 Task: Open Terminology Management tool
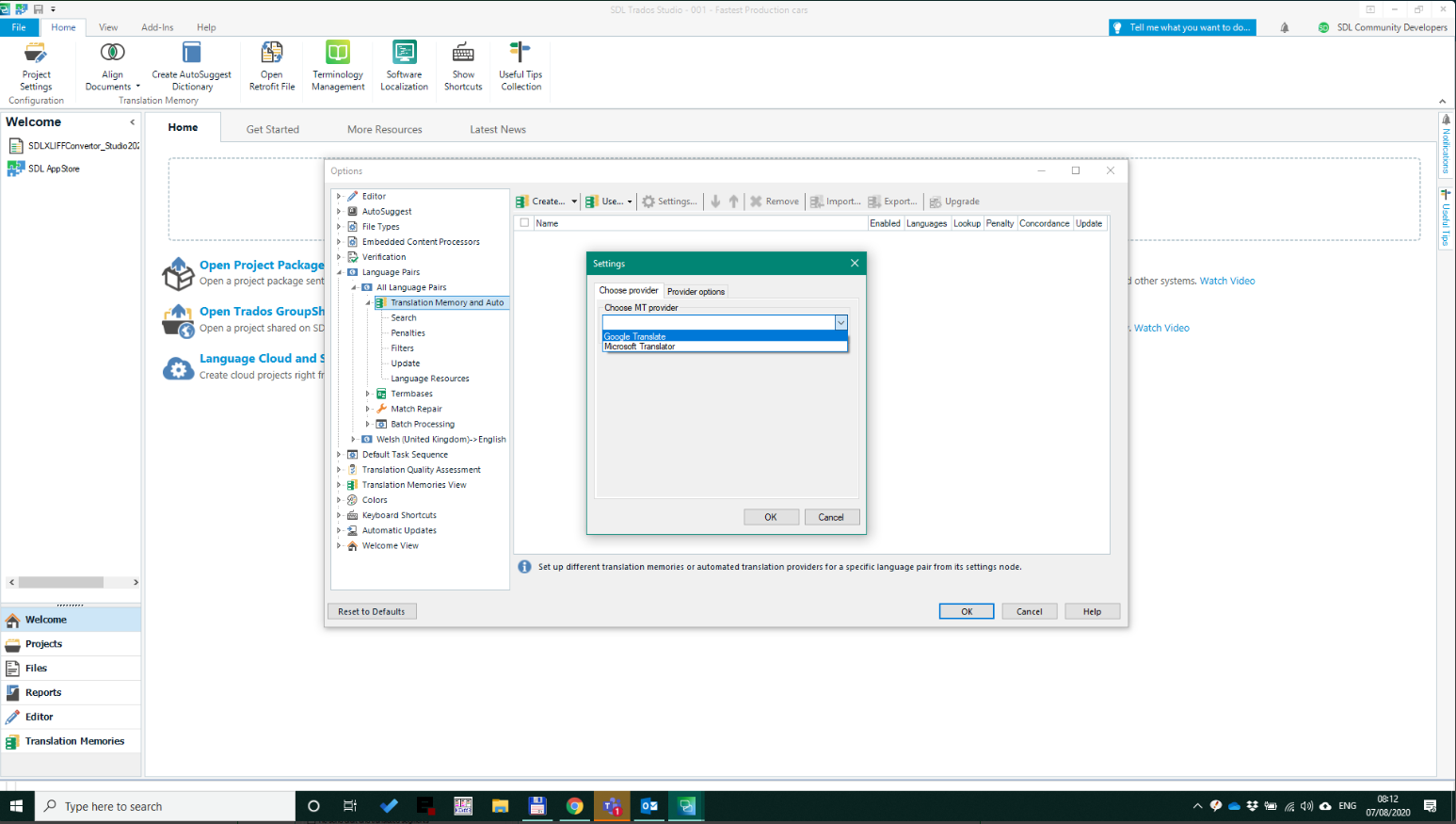338,66
